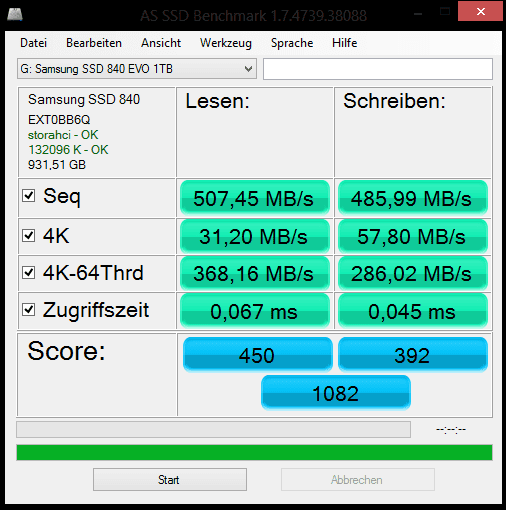
Task: Minimize the AS SSD Benchmark window
Action: [418, 13]
